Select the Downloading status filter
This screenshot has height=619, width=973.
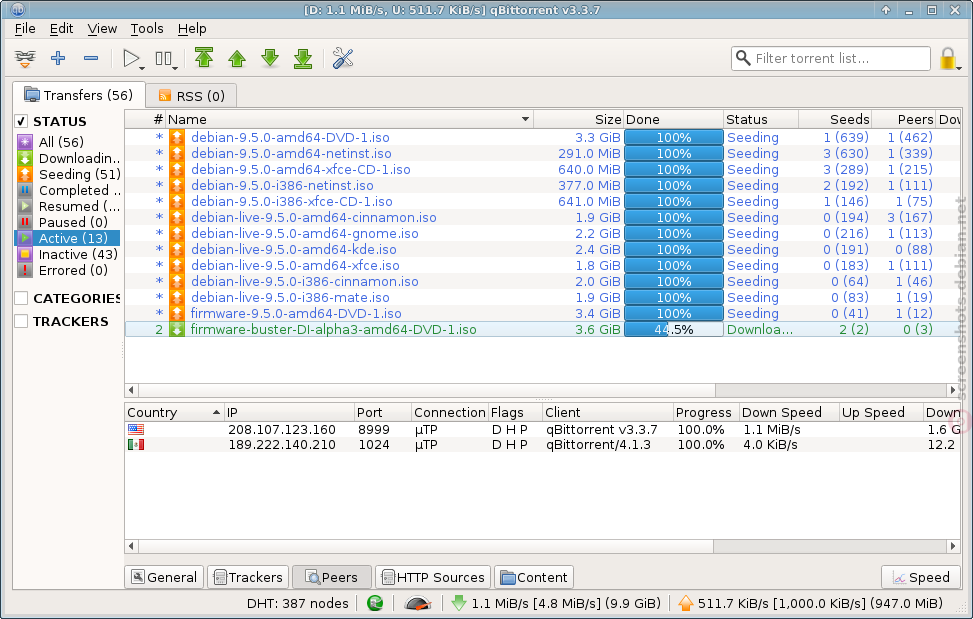pyautogui.click(x=69, y=158)
